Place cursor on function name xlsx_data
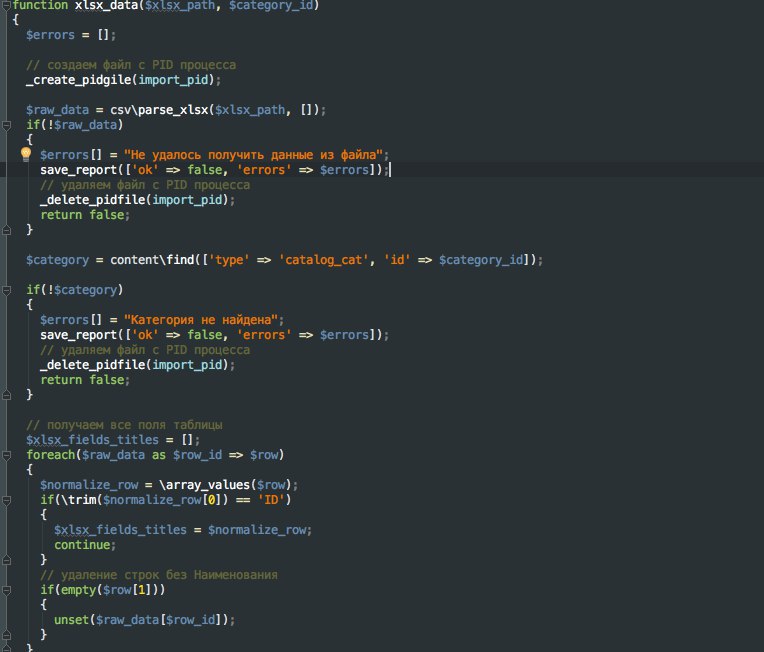 point(106,5)
